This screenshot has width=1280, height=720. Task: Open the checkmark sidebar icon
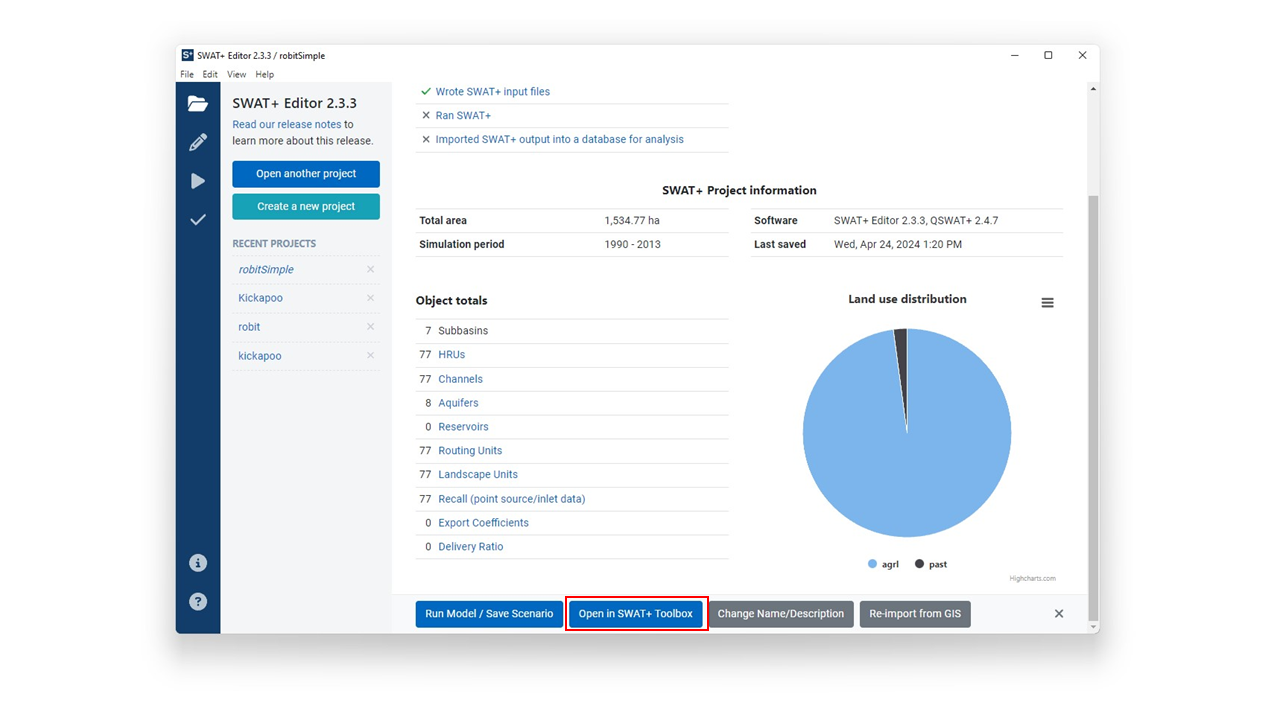pyautogui.click(x=198, y=219)
